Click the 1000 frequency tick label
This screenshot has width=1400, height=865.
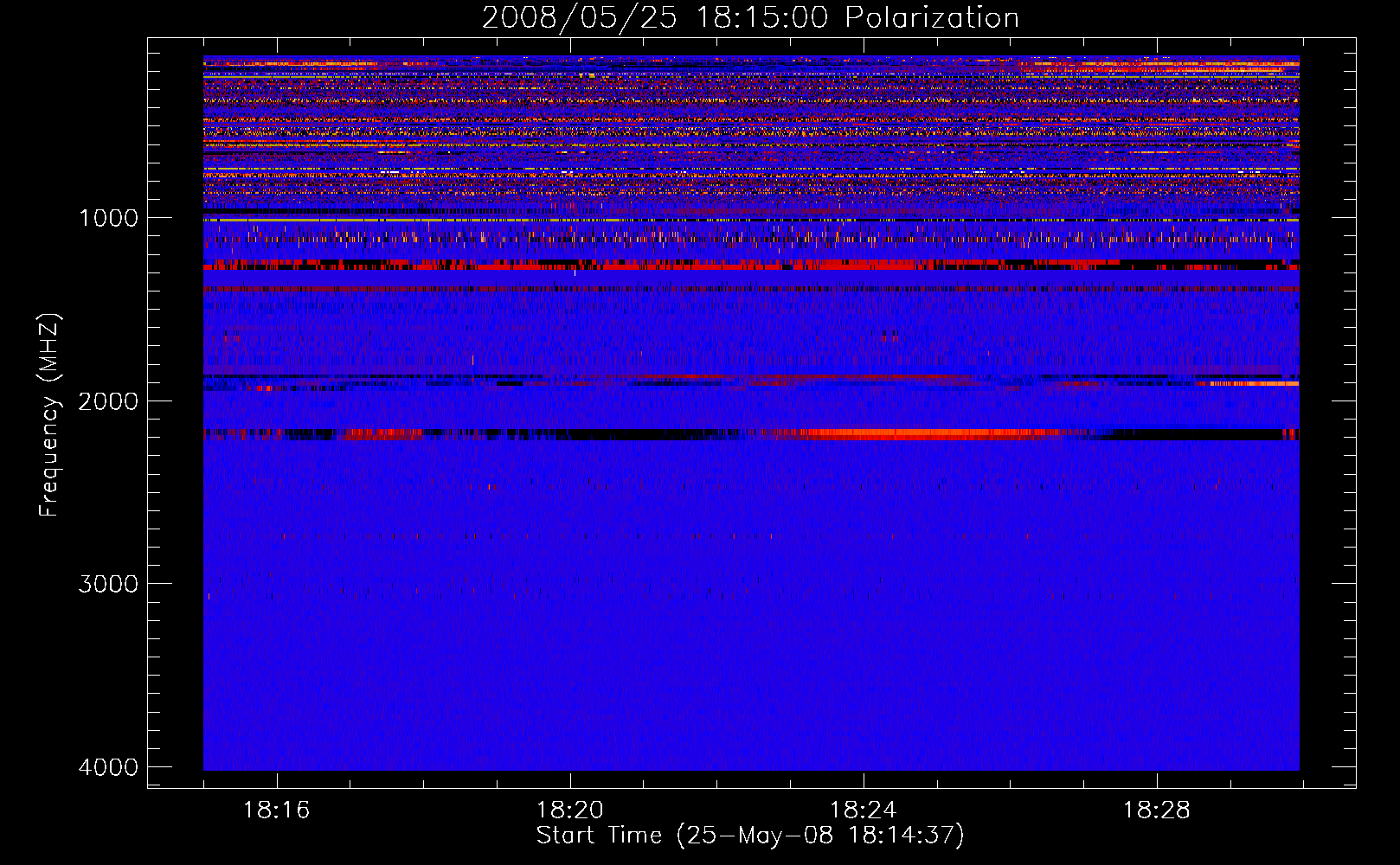[x=108, y=217]
